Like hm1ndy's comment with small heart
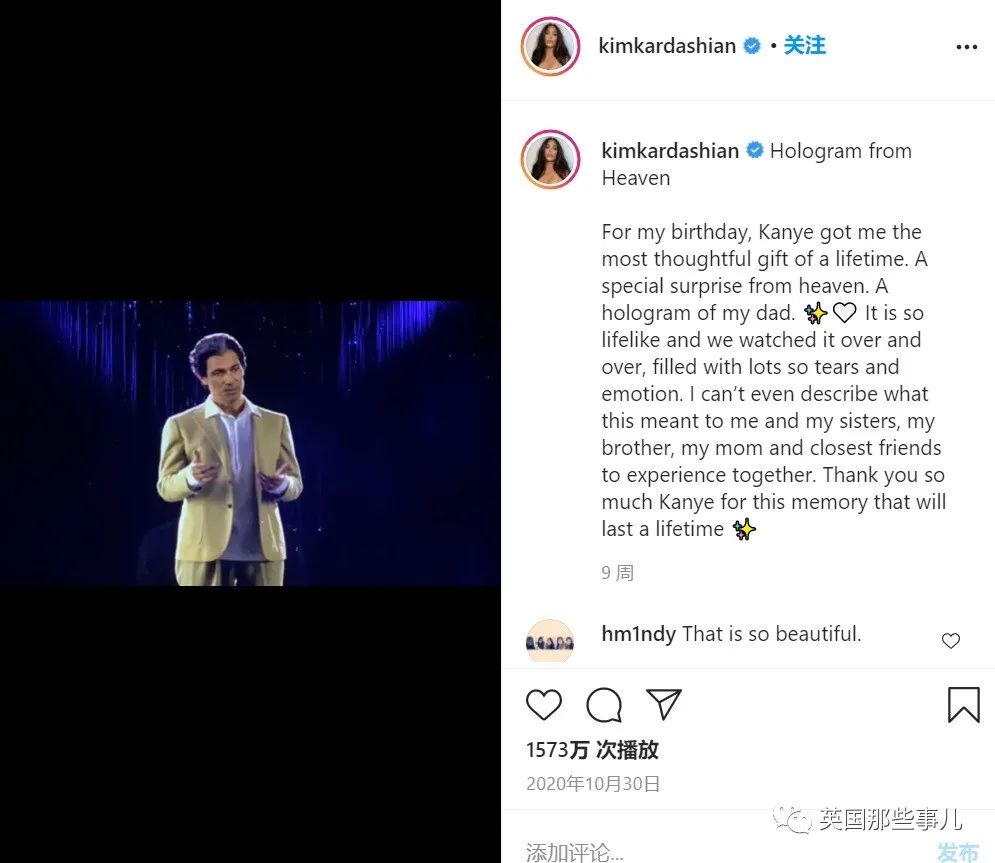995x863 pixels. pyautogui.click(x=951, y=641)
